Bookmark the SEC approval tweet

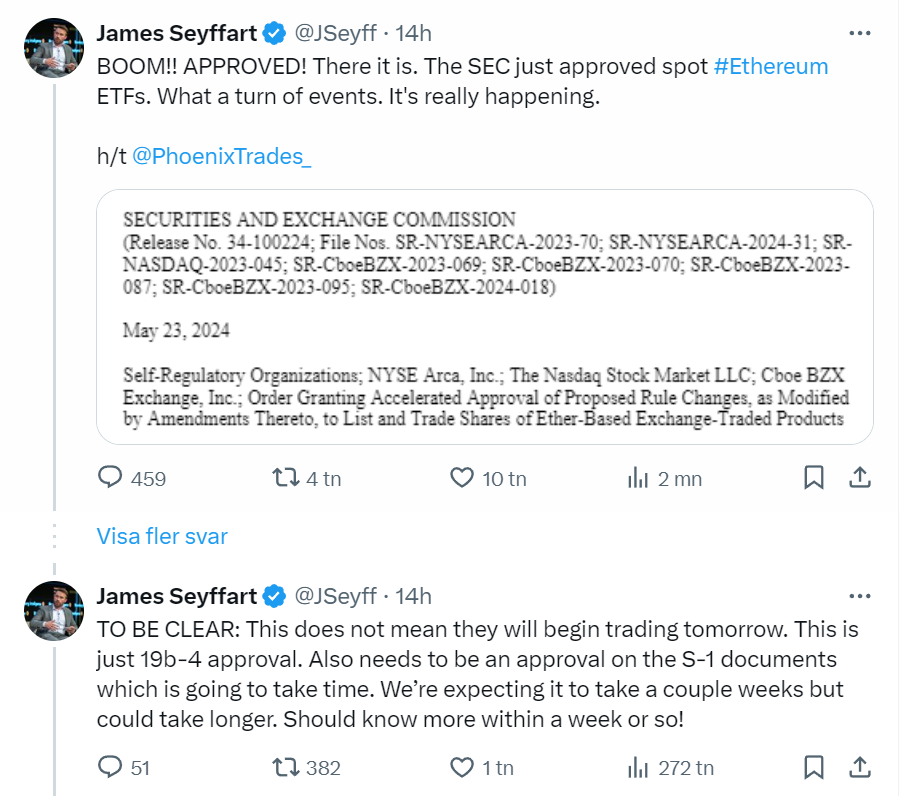(814, 478)
